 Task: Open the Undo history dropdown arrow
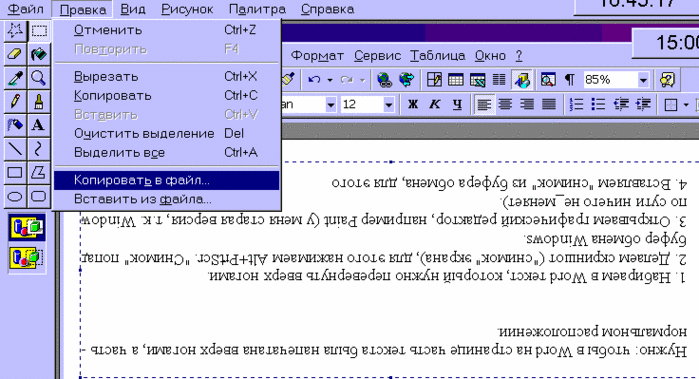[330, 80]
